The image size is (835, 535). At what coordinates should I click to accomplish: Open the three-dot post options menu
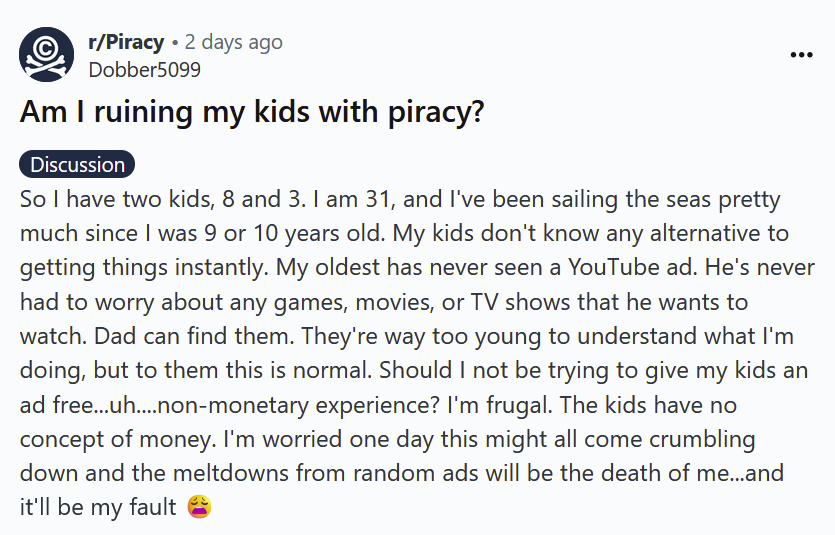(801, 55)
